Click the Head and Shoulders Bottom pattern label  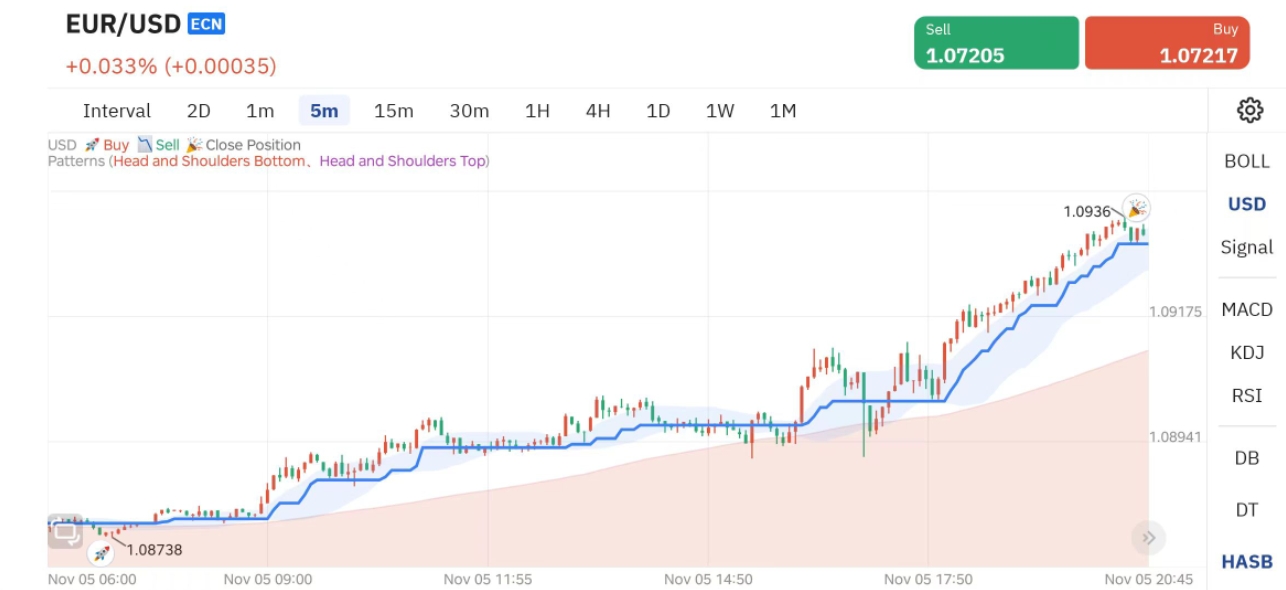pos(209,161)
